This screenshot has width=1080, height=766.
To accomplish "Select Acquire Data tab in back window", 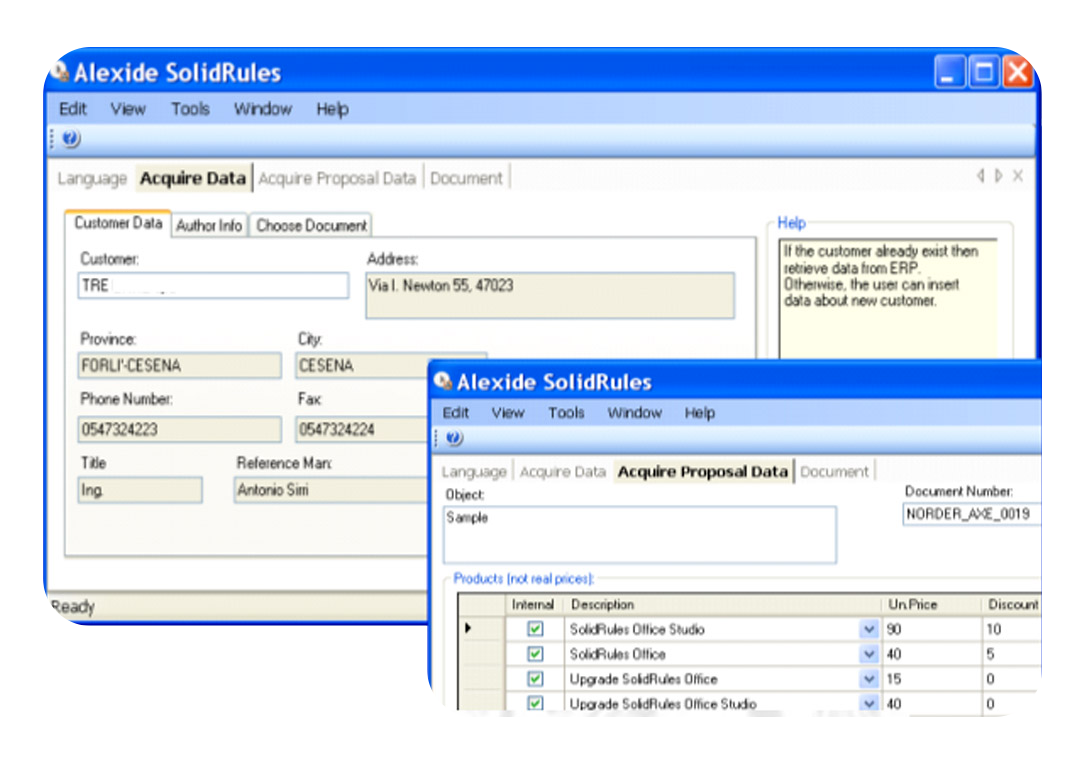I will point(193,178).
